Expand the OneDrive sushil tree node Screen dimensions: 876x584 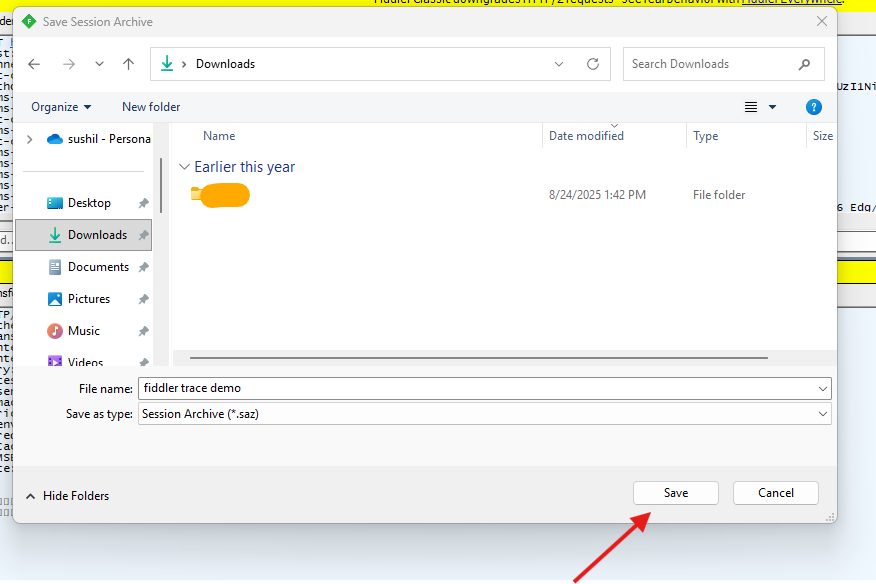click(x=29, y=139)
